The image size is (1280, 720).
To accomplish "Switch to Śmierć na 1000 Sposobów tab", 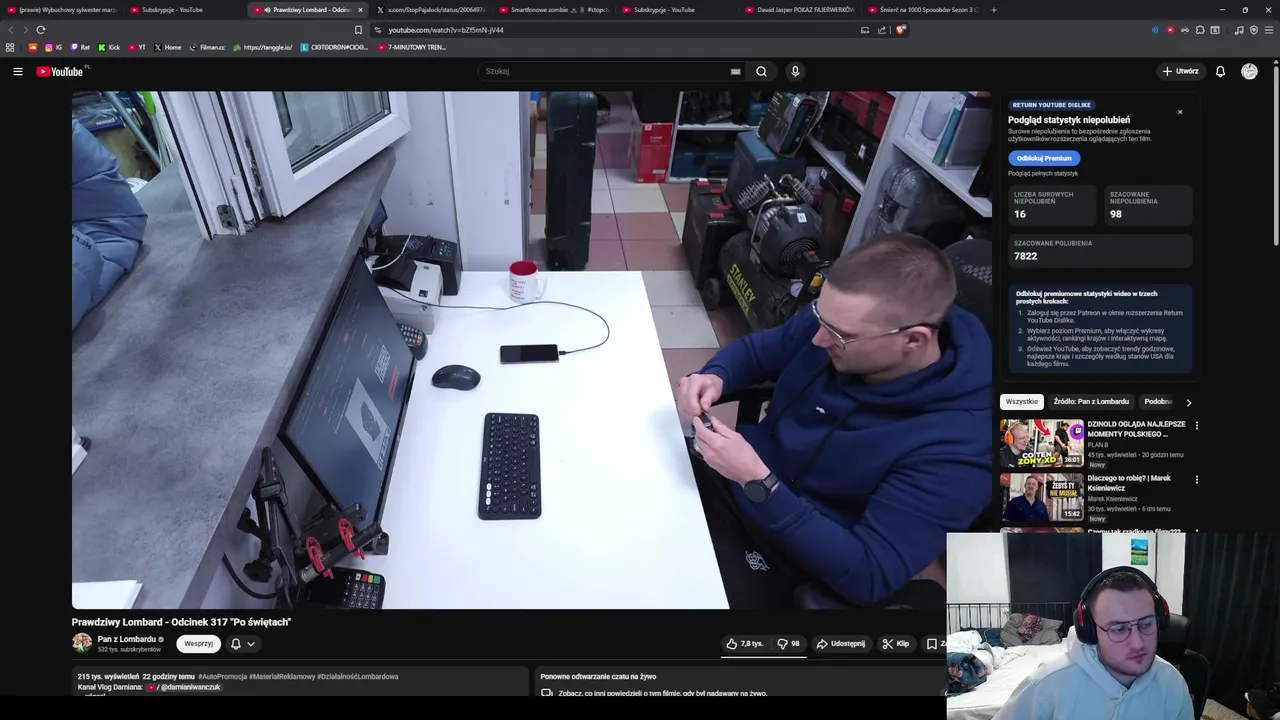I will click(923, 10).
